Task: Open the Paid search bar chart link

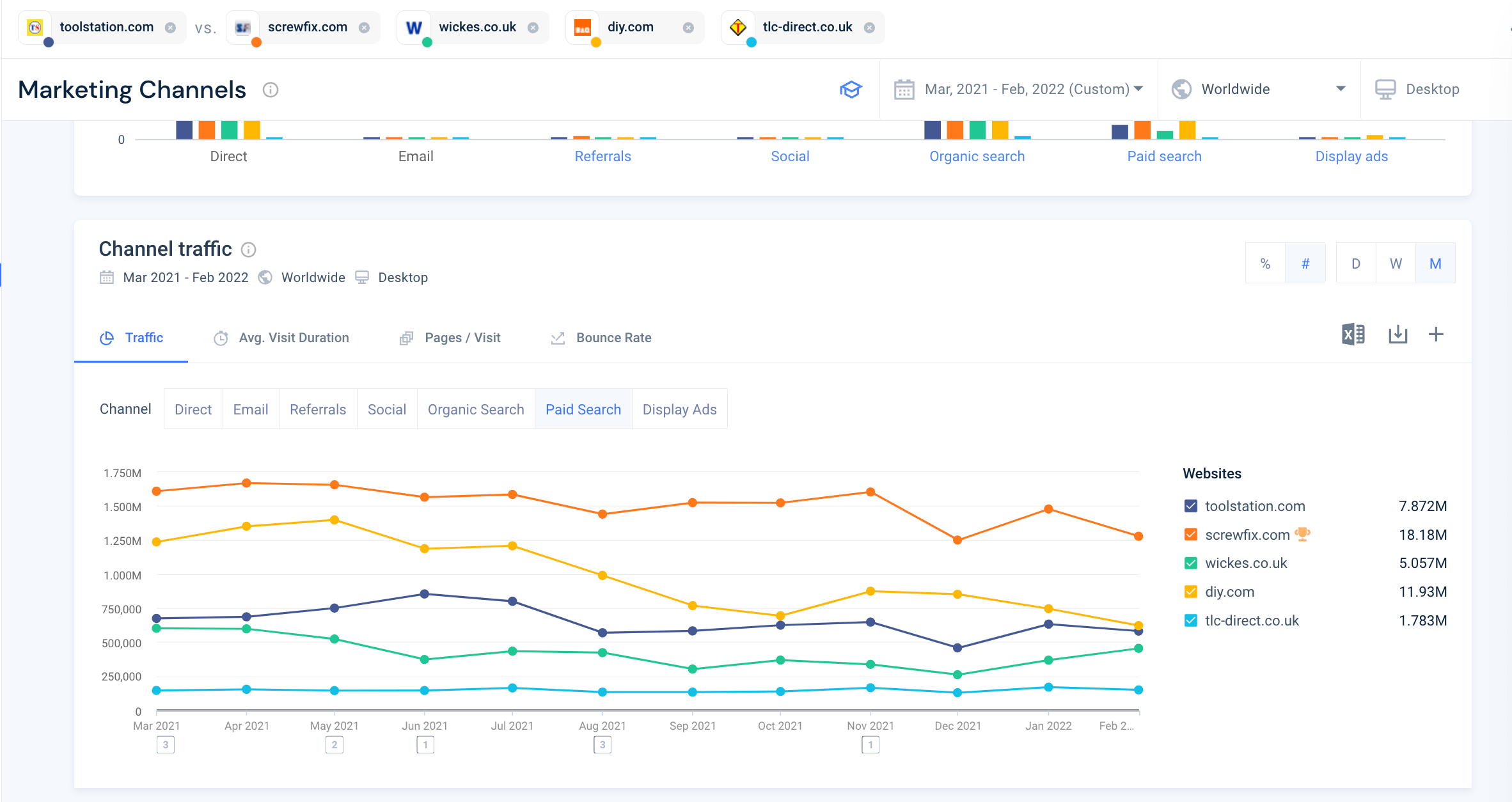Action: click(x=1164, y=157)
